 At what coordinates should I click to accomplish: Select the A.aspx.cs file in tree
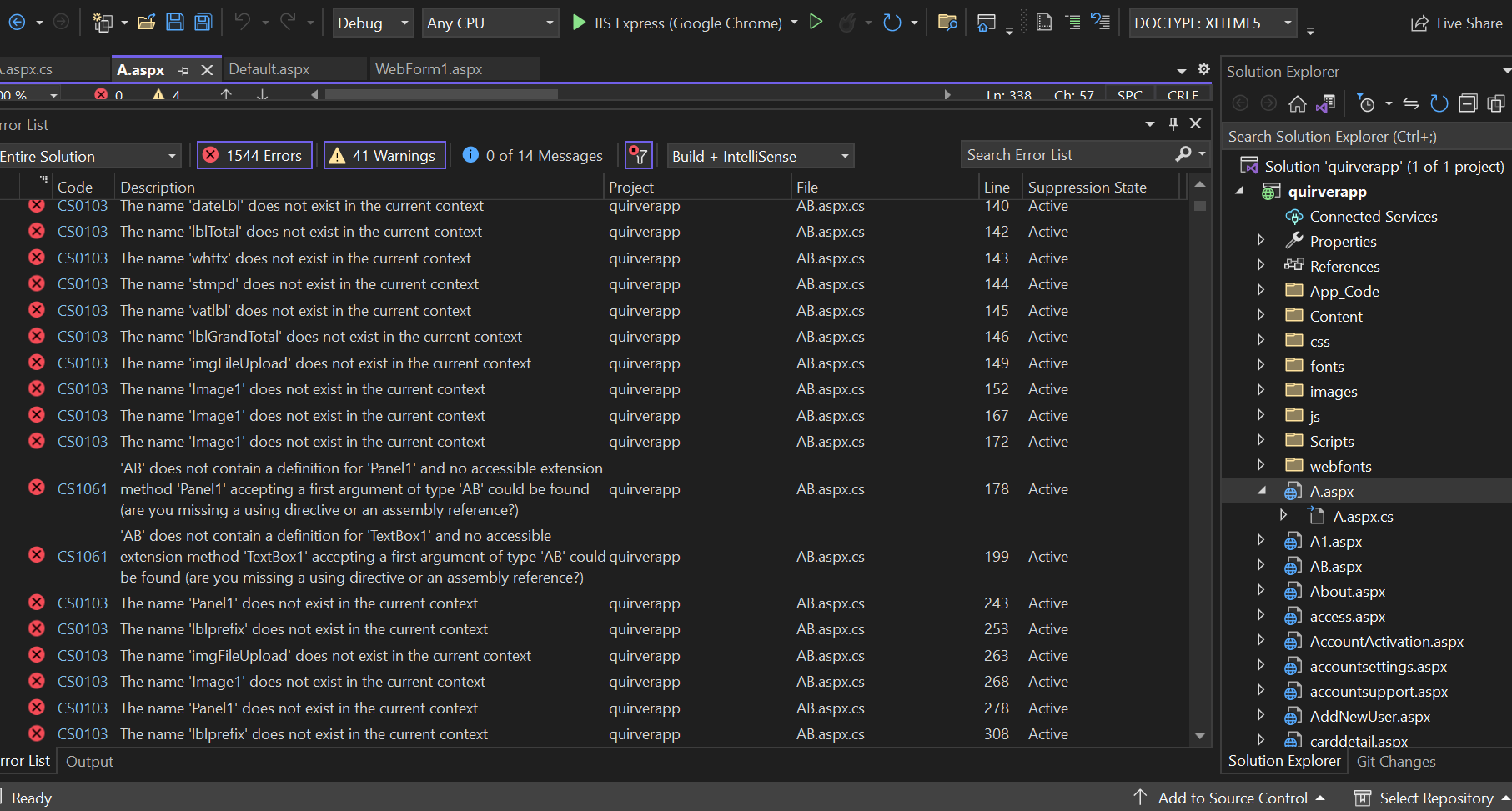pos(1363,516)
